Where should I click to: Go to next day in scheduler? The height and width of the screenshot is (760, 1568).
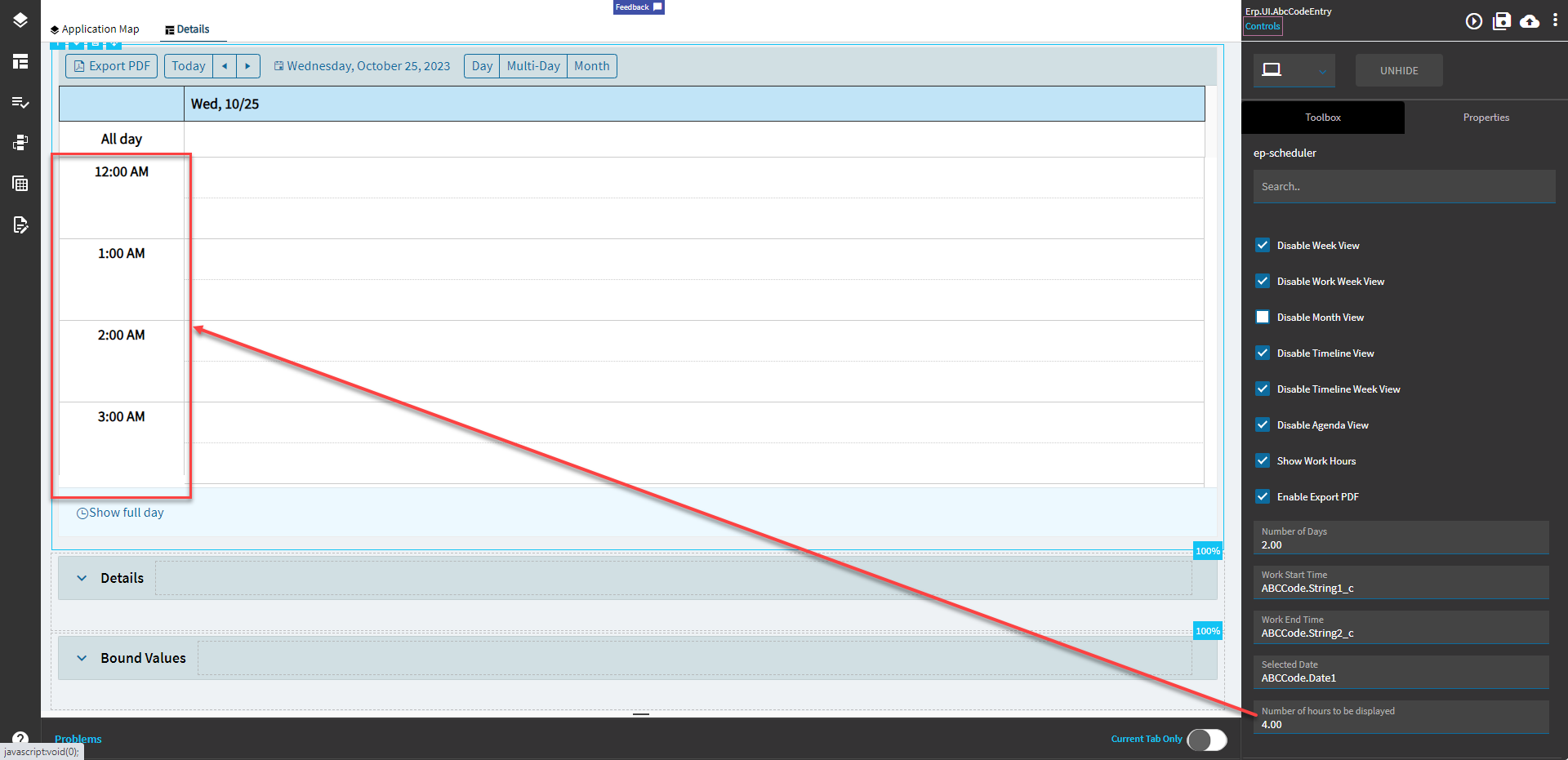click(x=247, y=66)
